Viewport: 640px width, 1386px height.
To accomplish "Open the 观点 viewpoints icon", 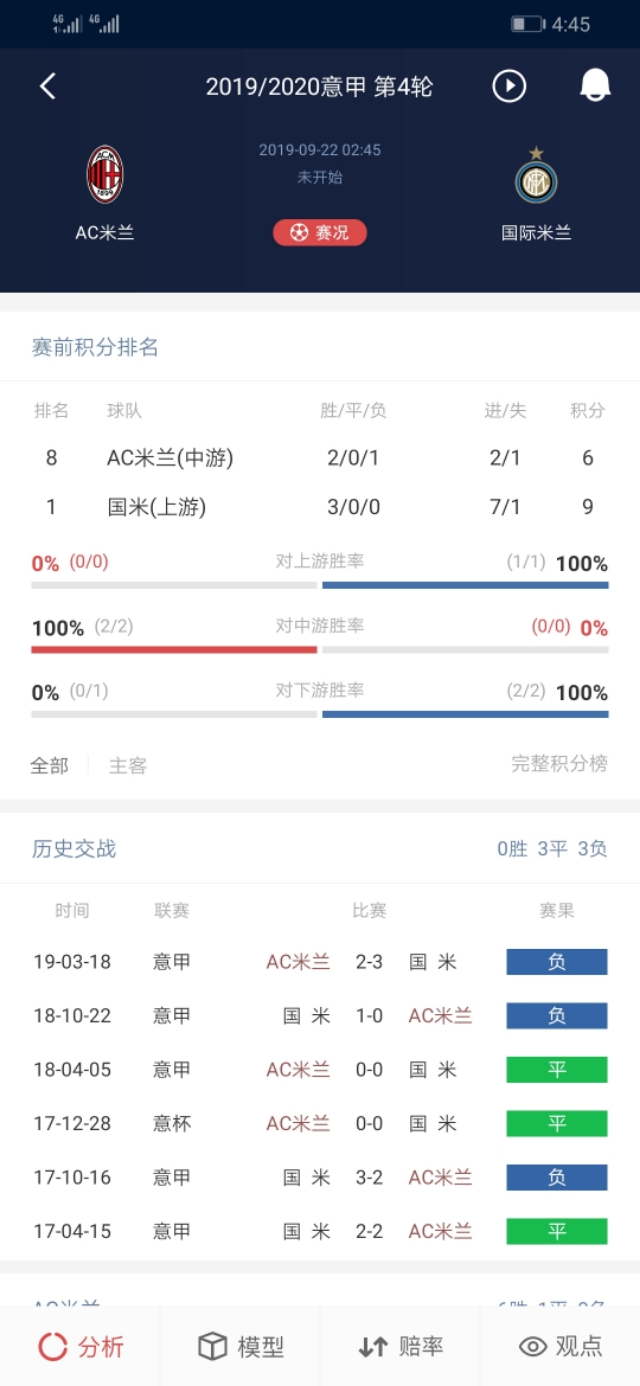I will pyautogui.click(x=560, y=1345).
